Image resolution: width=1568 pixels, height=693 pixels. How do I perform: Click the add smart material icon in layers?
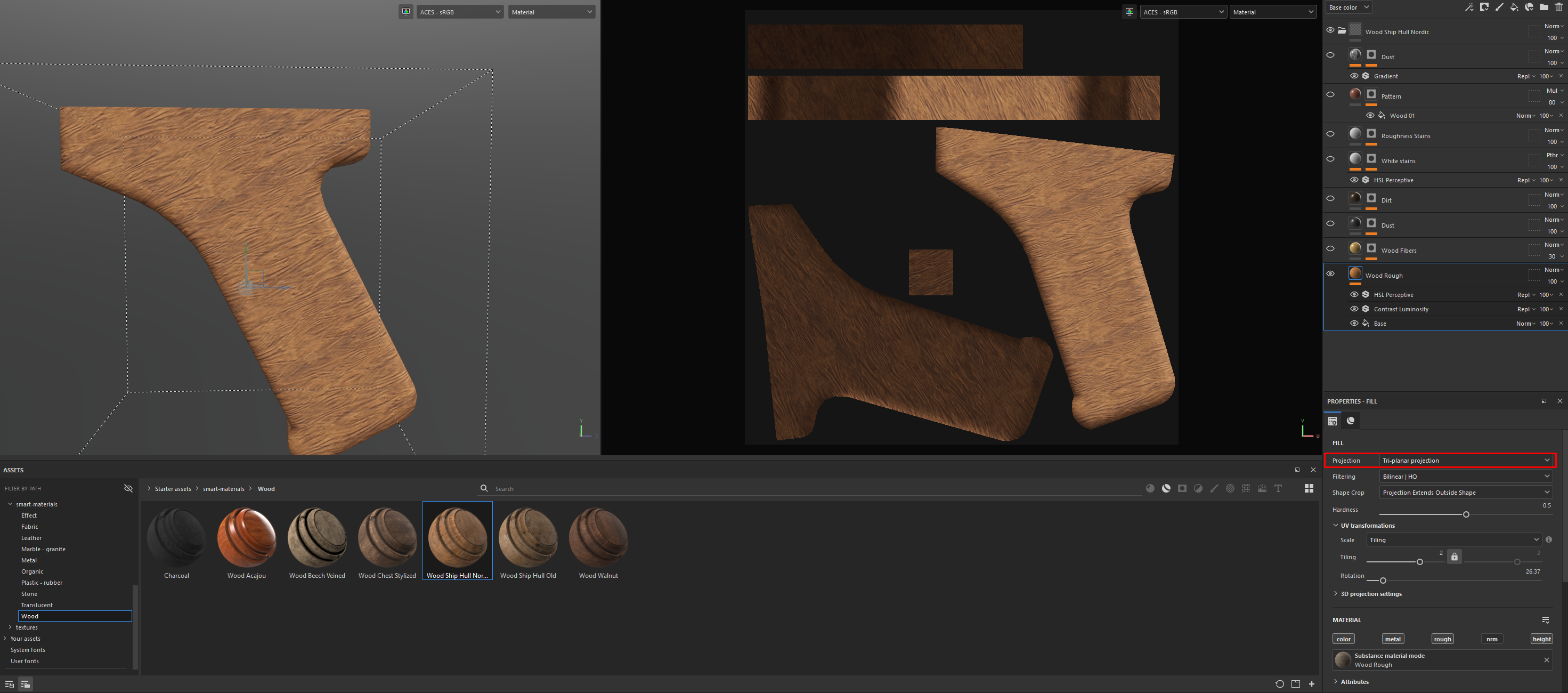1529,7
